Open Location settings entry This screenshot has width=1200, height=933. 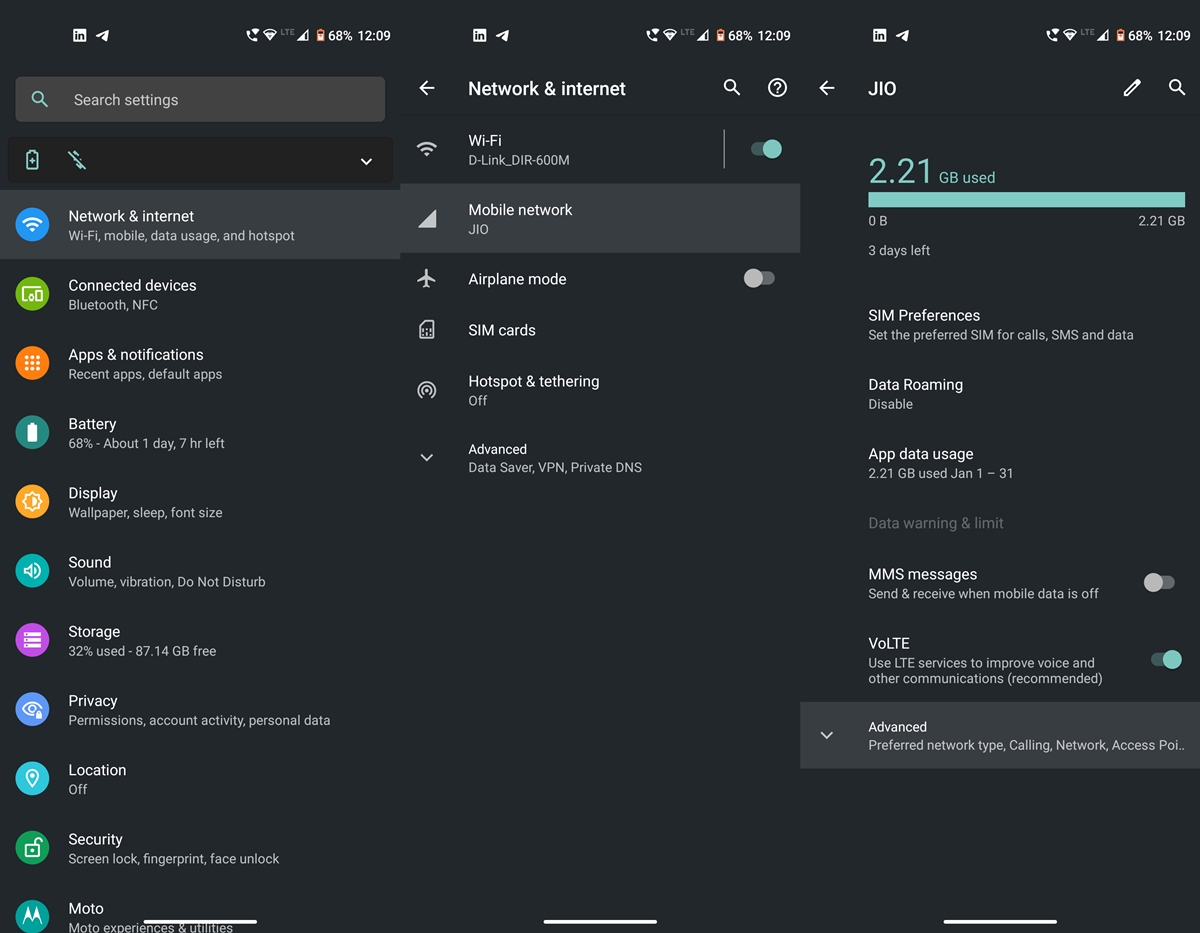point(200,778)
